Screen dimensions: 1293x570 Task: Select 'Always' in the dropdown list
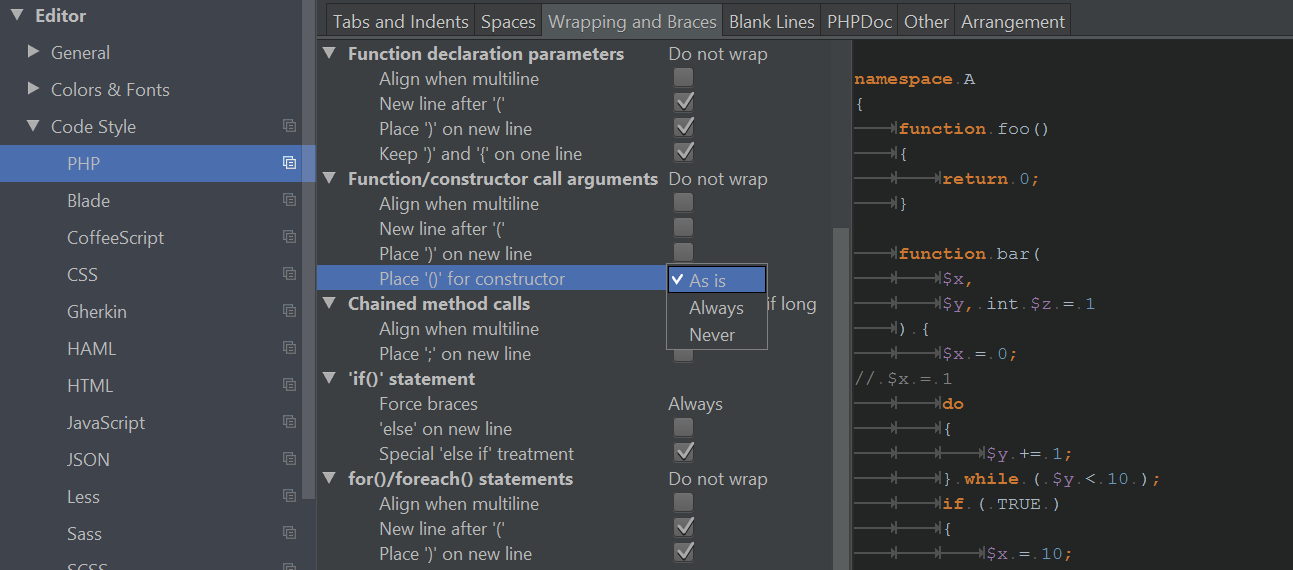click(716, 308)
